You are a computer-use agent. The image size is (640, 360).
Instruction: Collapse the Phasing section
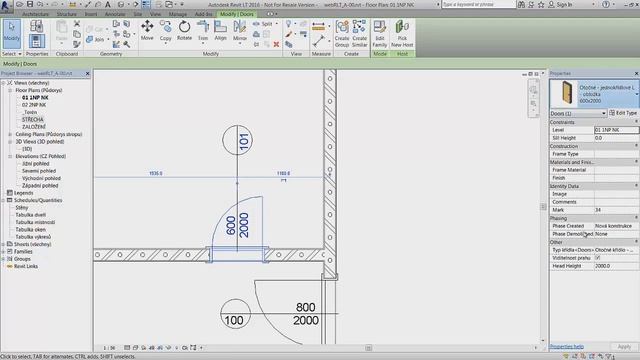[636, 218]
